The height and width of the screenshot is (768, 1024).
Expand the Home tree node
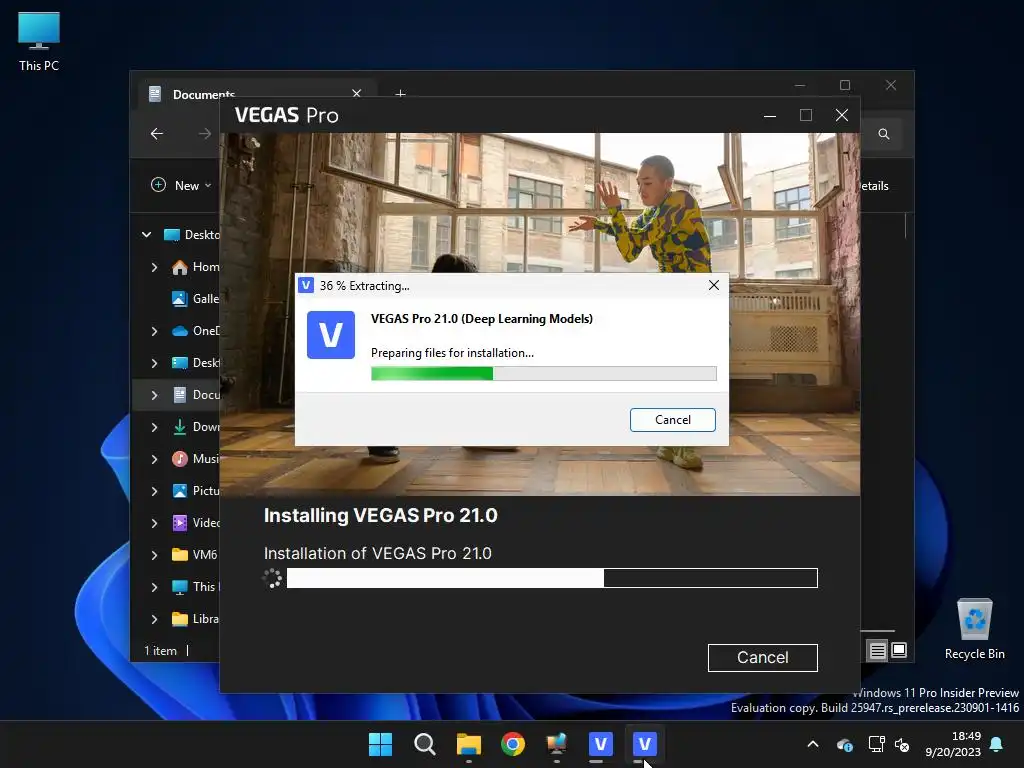(155, 266)
